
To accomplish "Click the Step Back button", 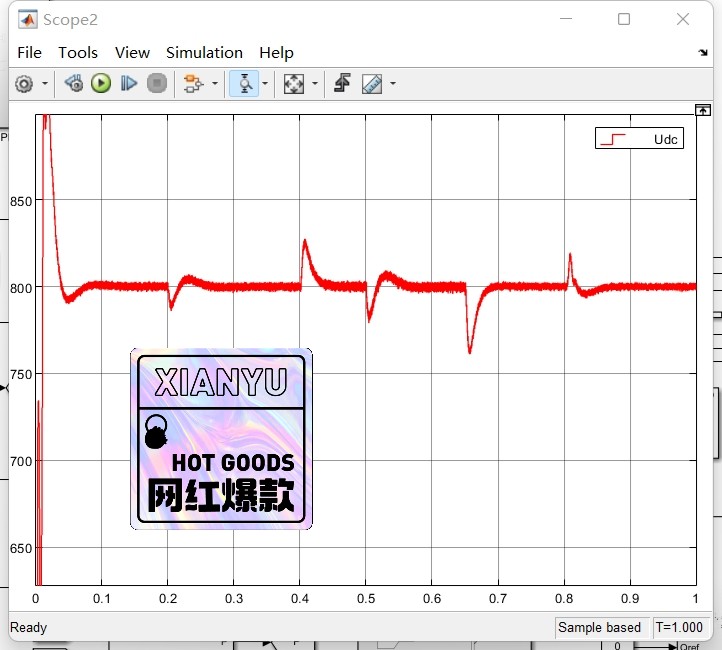I will pos(74,83).
